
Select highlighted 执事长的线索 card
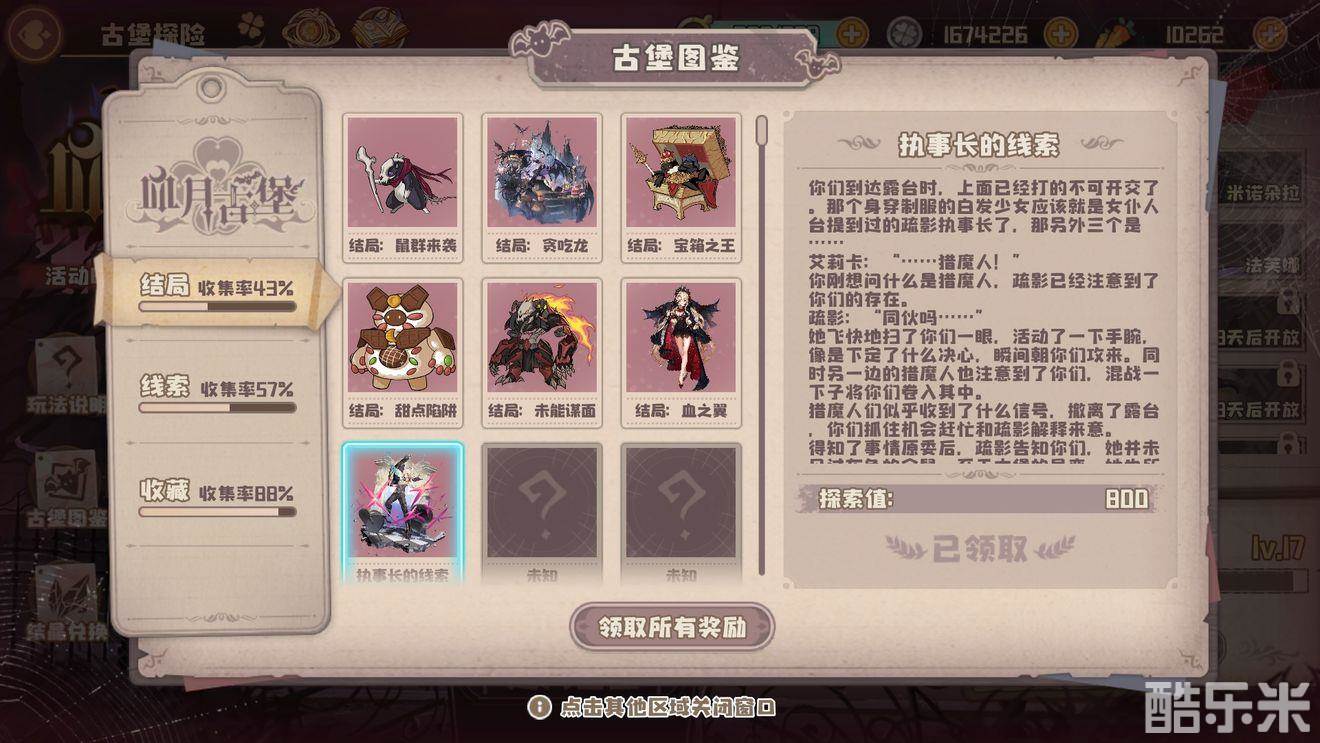[x=403, y=514]
